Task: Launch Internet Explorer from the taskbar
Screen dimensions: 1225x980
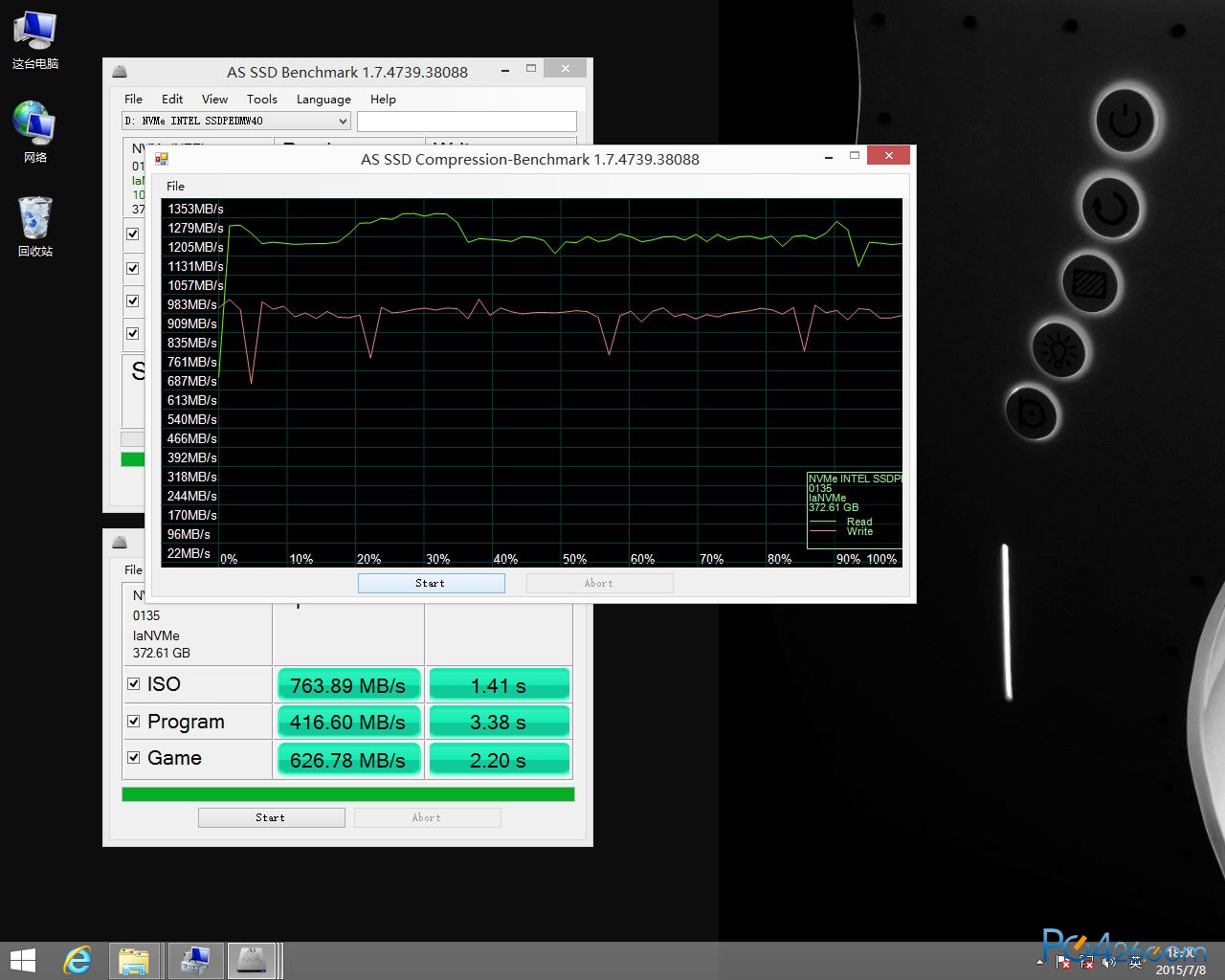Action: click(78, 961)
